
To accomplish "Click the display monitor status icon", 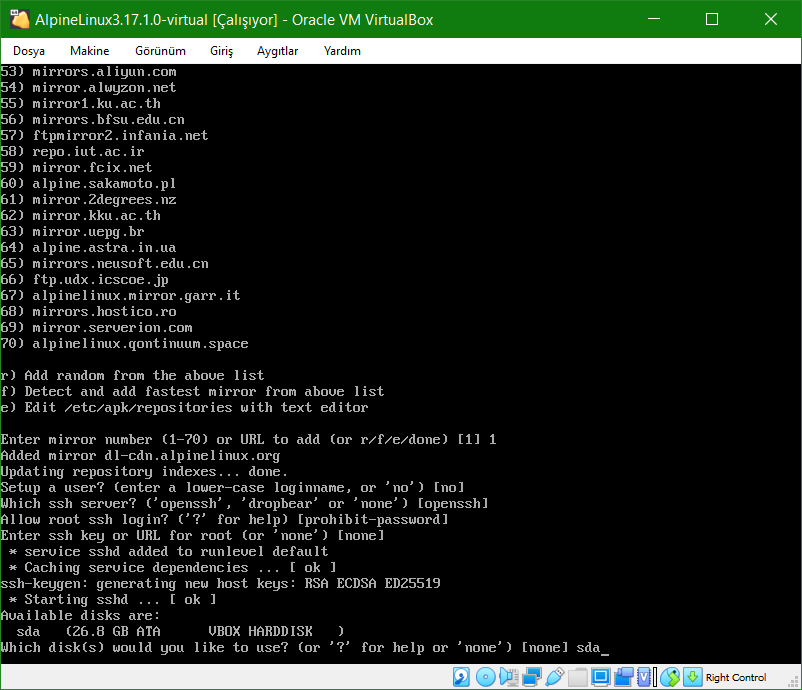I will coord(600,677).
